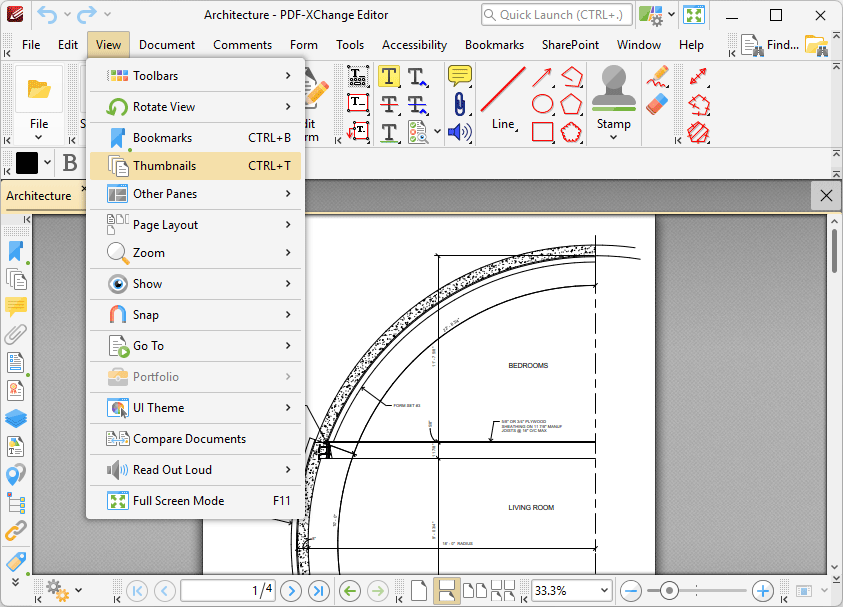
Task: Click the Redo arrow in title bar
Action: pos(87,15)
